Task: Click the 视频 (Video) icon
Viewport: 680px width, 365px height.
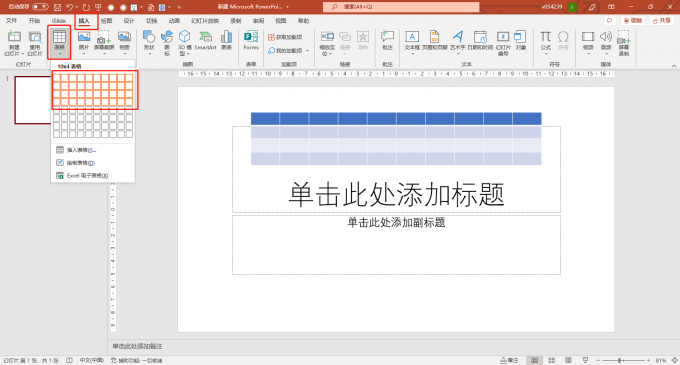Action: [588, 37]
